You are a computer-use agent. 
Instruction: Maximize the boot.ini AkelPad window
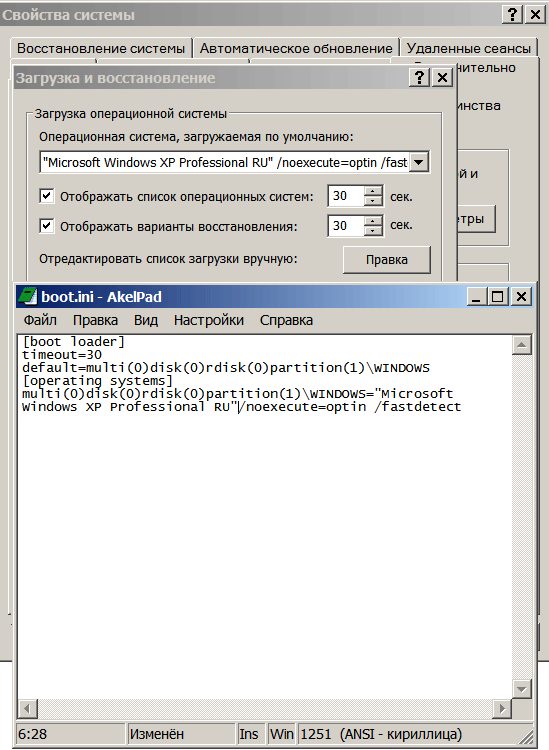click(x=497, y=297)
